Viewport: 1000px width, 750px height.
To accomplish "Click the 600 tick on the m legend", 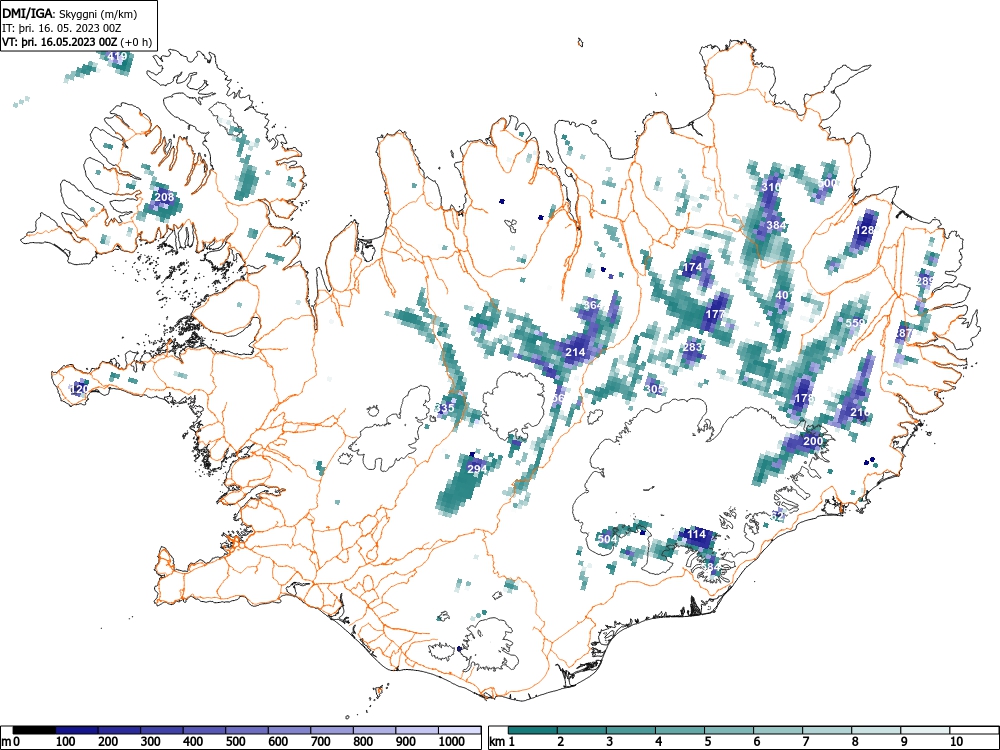I will [x=279, y=742].
